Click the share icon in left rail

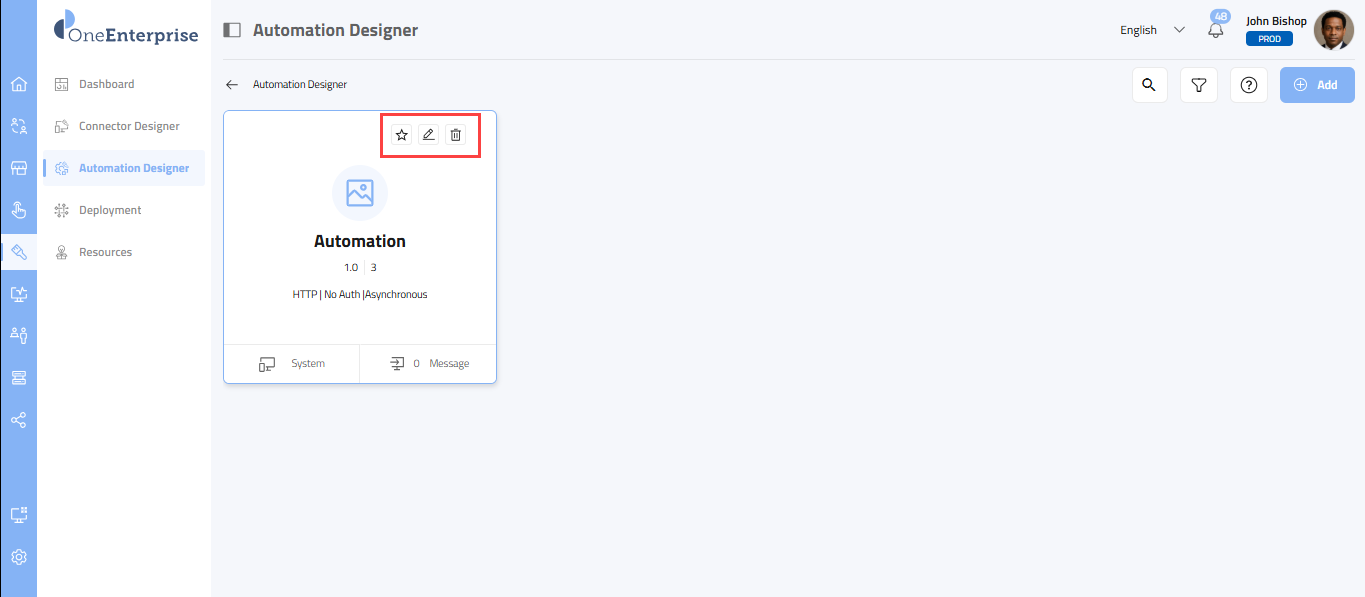click(18, 420)
